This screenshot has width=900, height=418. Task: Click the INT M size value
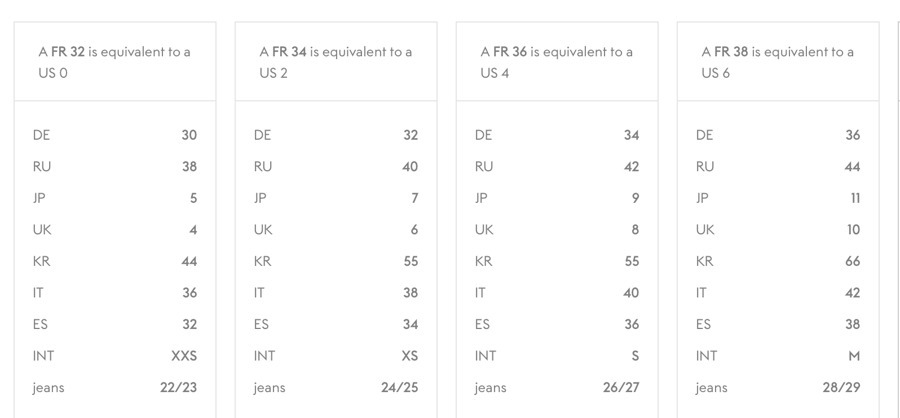pos(853,356)
